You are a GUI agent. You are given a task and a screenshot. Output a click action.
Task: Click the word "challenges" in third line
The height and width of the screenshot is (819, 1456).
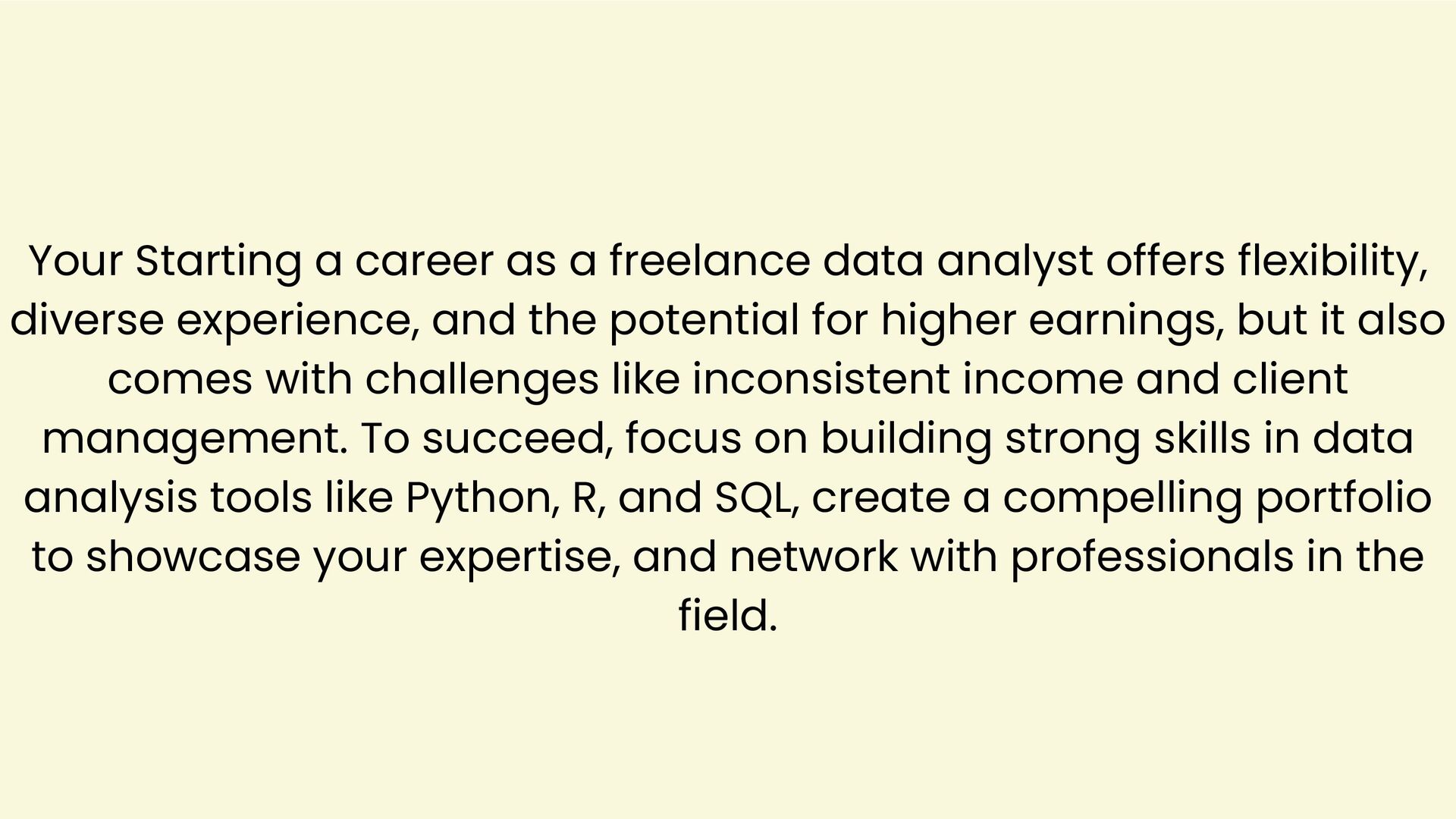click(x=482, y=379)
